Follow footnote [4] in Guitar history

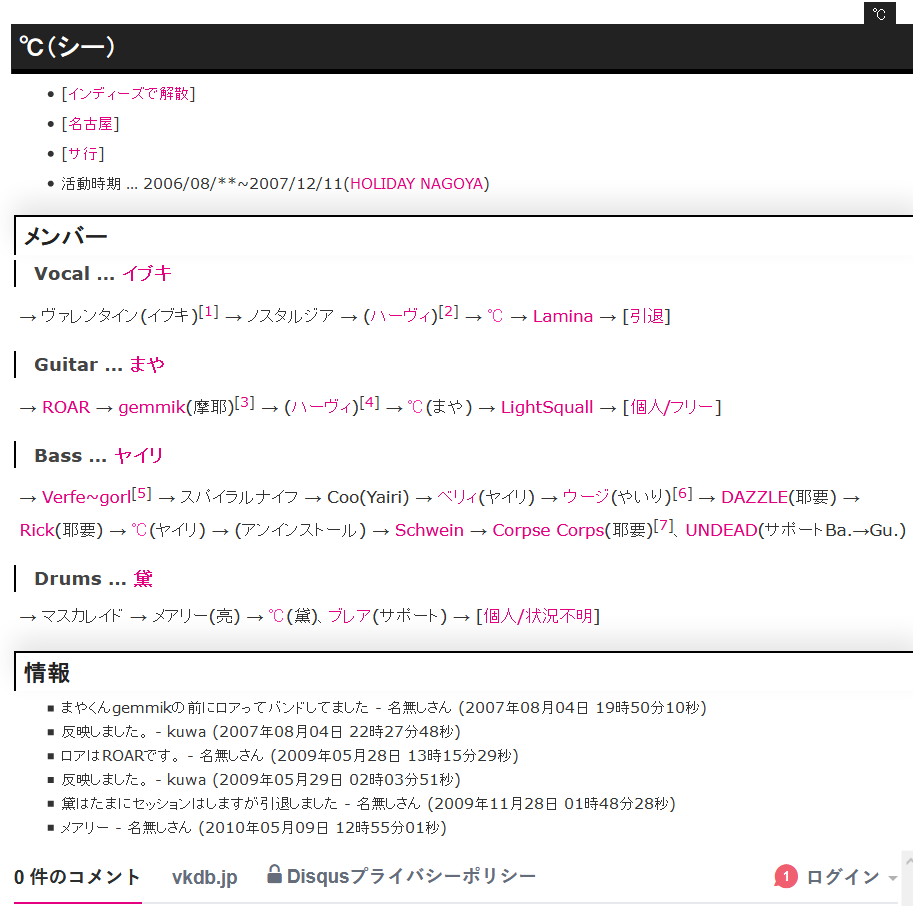pyautogui.click(x=369, y=402)
